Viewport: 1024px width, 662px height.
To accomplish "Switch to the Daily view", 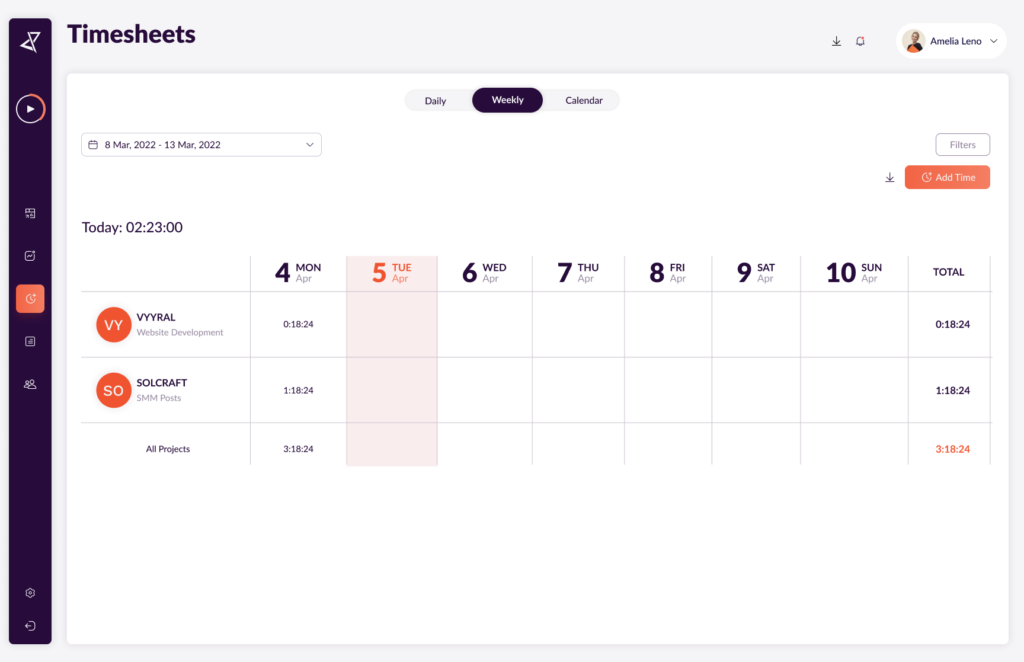I will [436, 100].
